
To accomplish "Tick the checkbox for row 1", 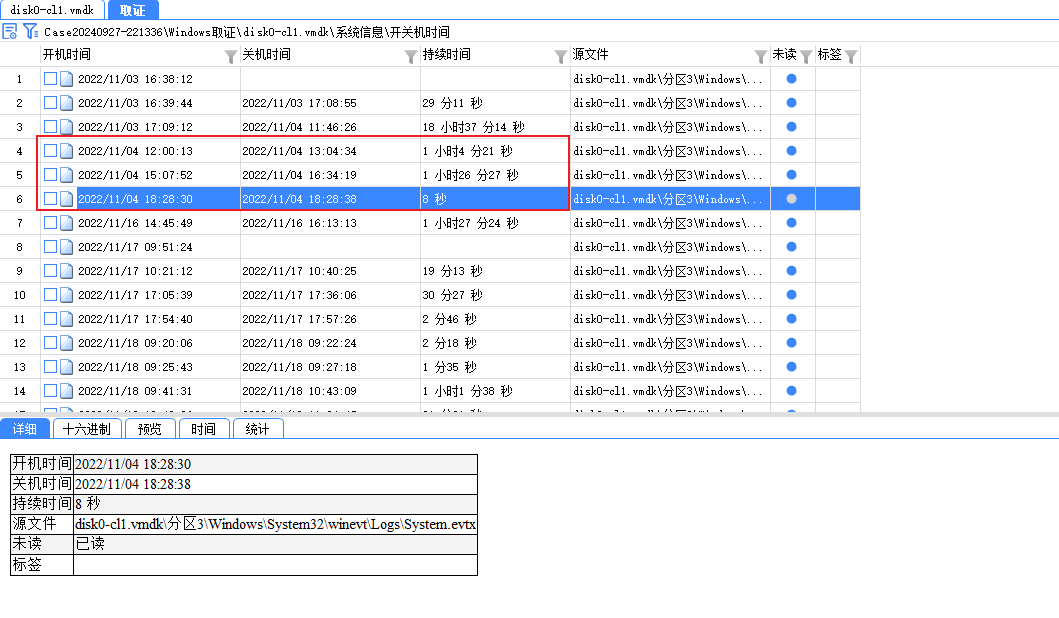I will pyautogui.click(x=50, y=79).
